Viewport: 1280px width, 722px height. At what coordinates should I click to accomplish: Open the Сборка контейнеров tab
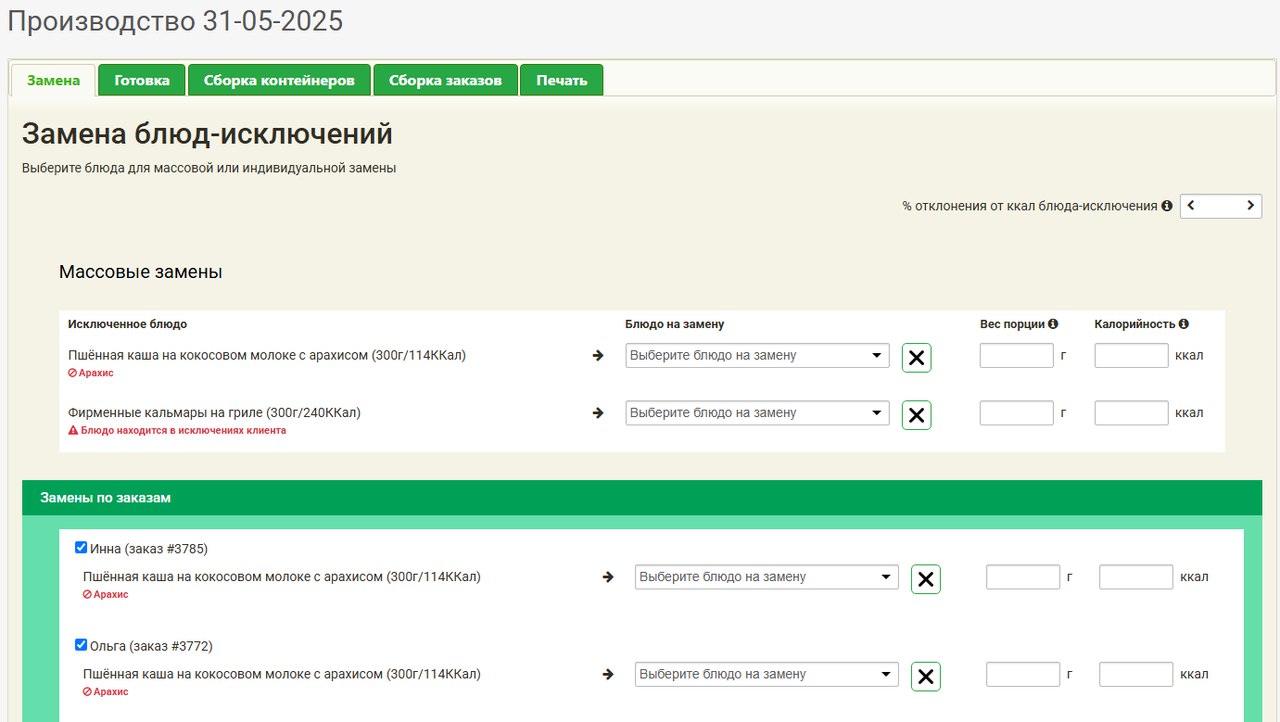pyautogui.click(x=279, y=80)
